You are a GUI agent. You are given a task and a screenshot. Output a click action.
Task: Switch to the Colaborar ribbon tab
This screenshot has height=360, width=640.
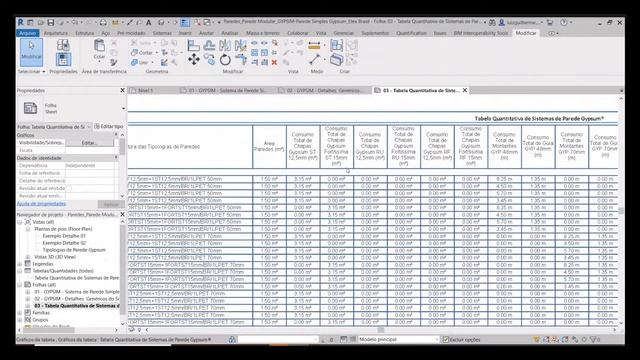click(x=298, y=33)
